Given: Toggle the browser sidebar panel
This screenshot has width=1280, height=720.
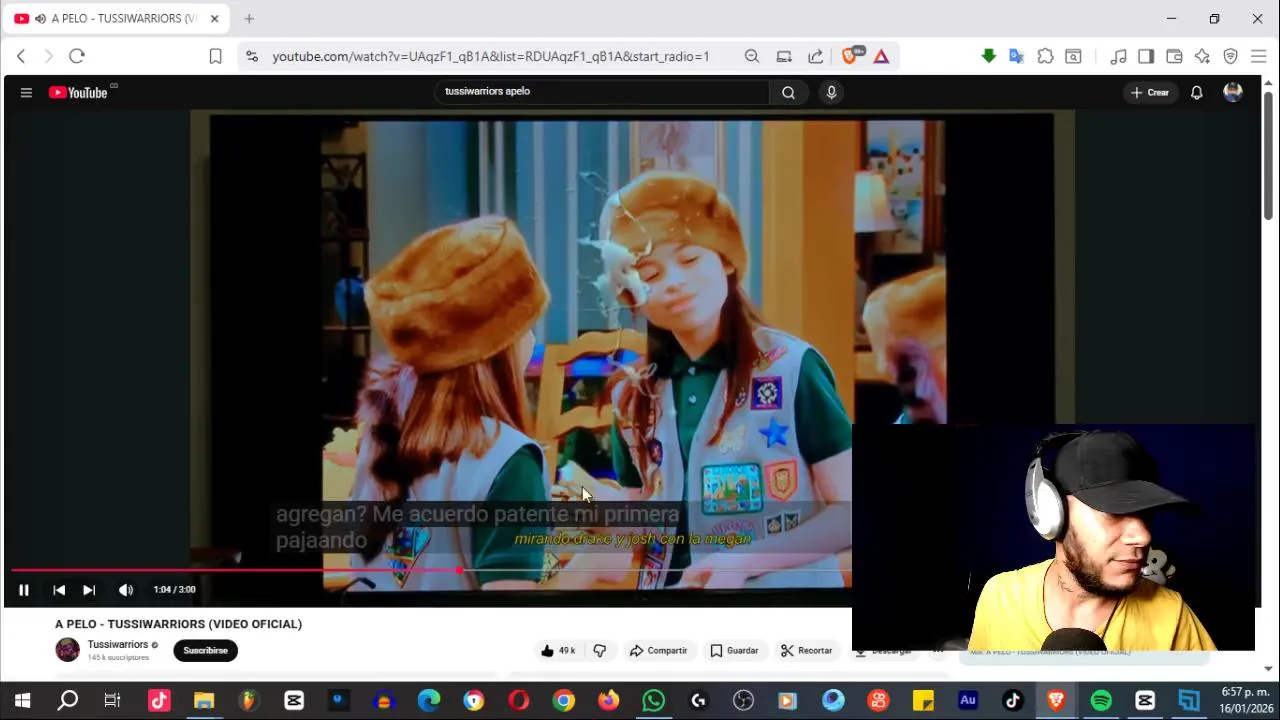Looking at the screenshot, I should [1146, 56].
